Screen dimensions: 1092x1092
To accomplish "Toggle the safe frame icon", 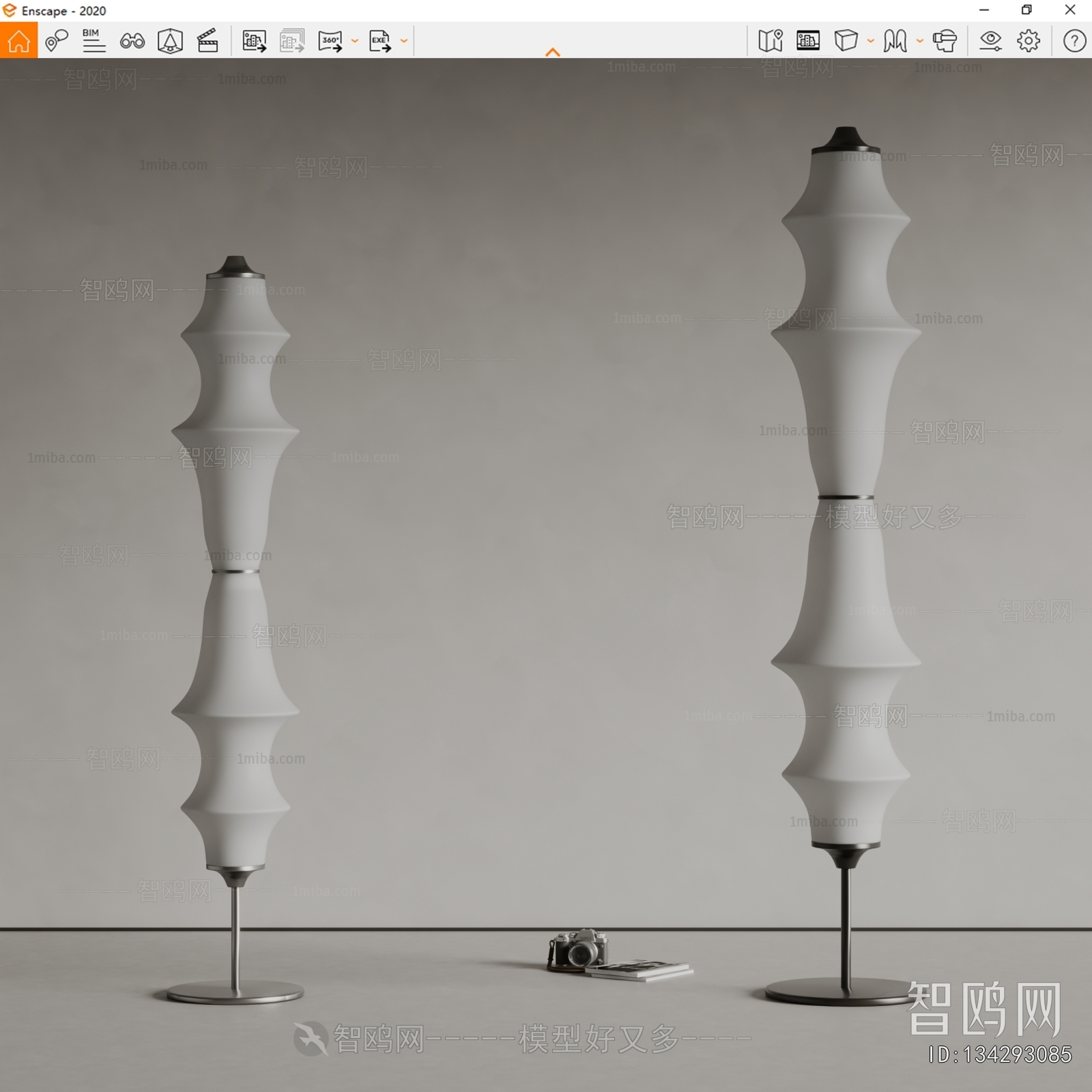I will 808,41.
